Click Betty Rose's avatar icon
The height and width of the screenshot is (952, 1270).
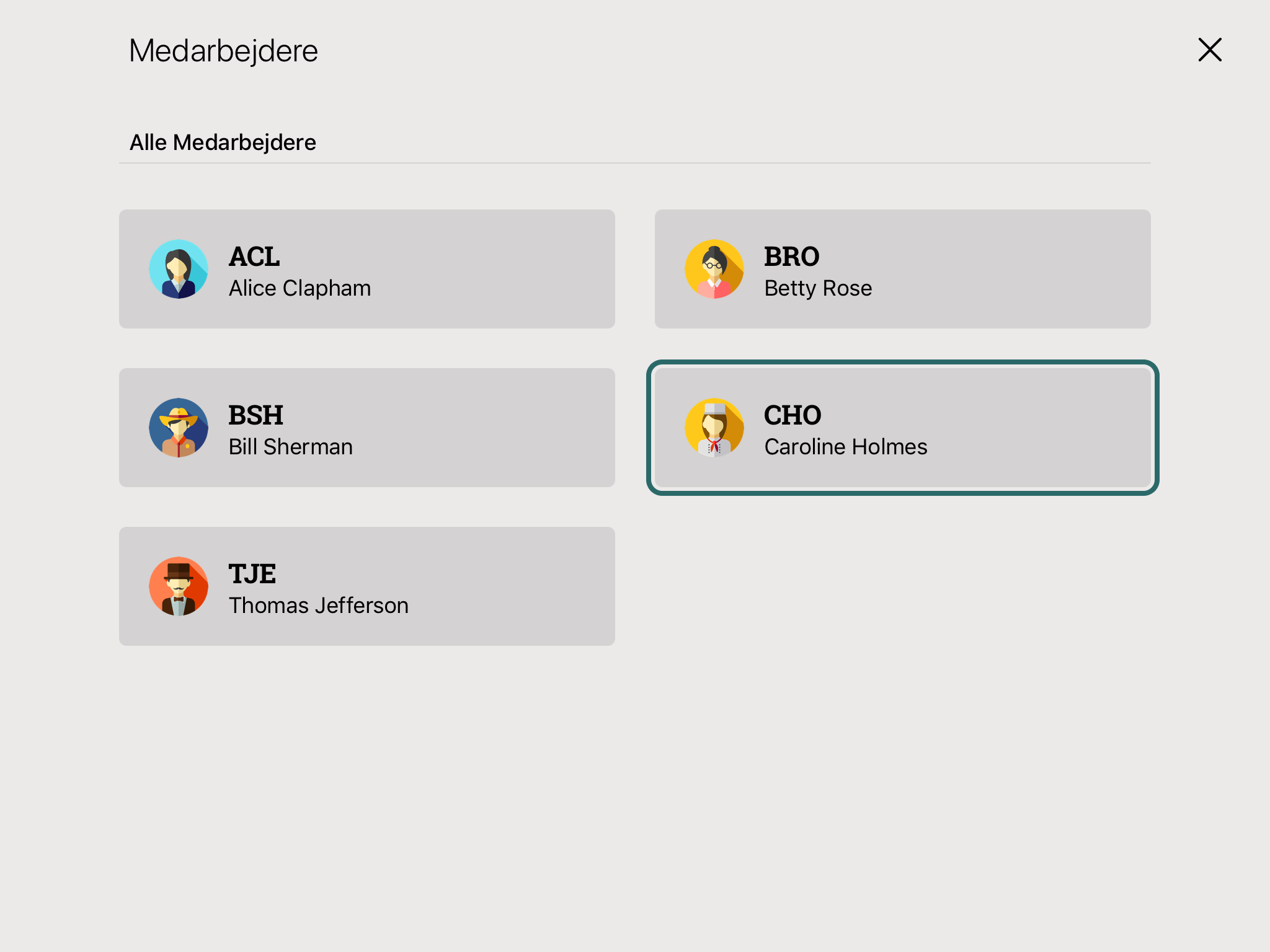[714, 269]
